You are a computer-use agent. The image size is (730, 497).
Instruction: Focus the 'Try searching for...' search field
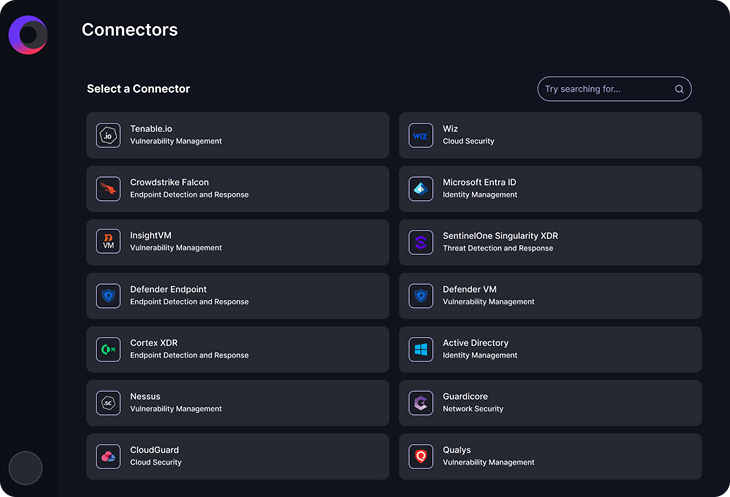pyautogui.click(x=614, y=89)
